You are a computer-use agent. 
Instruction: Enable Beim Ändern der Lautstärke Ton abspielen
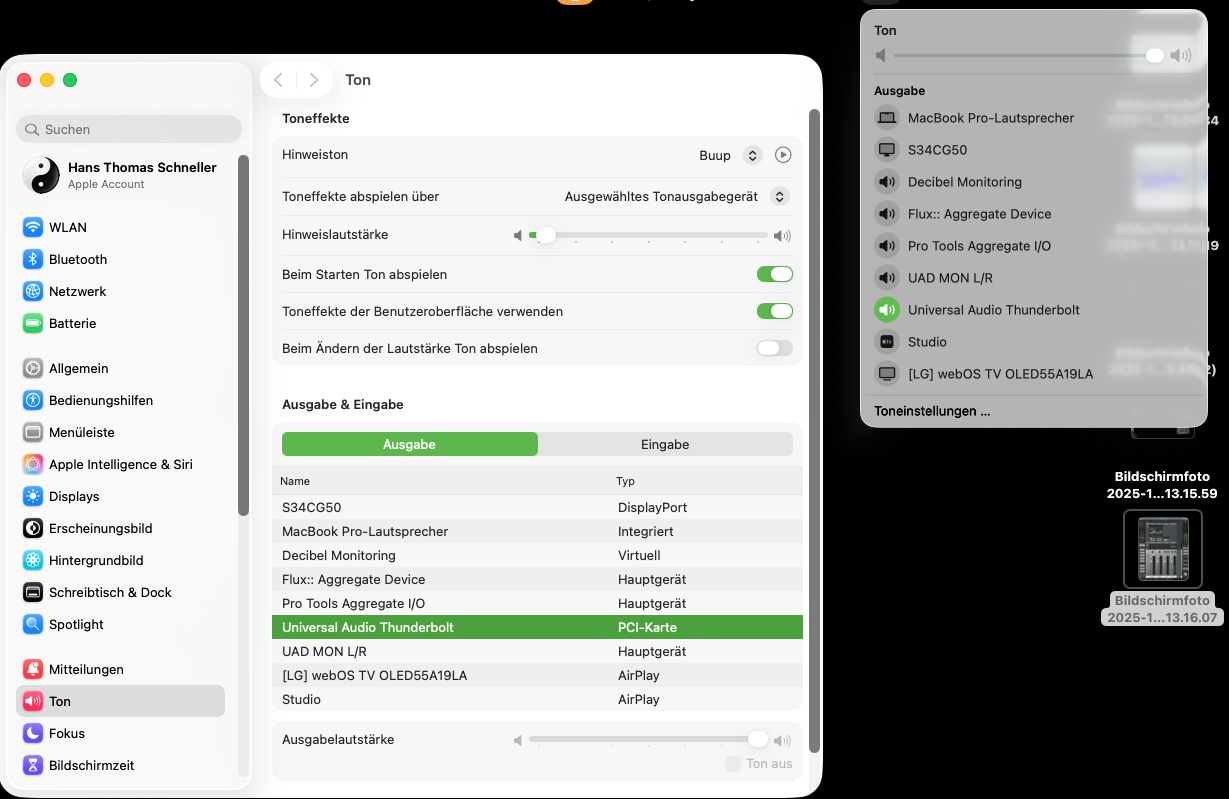click(775, 348)
